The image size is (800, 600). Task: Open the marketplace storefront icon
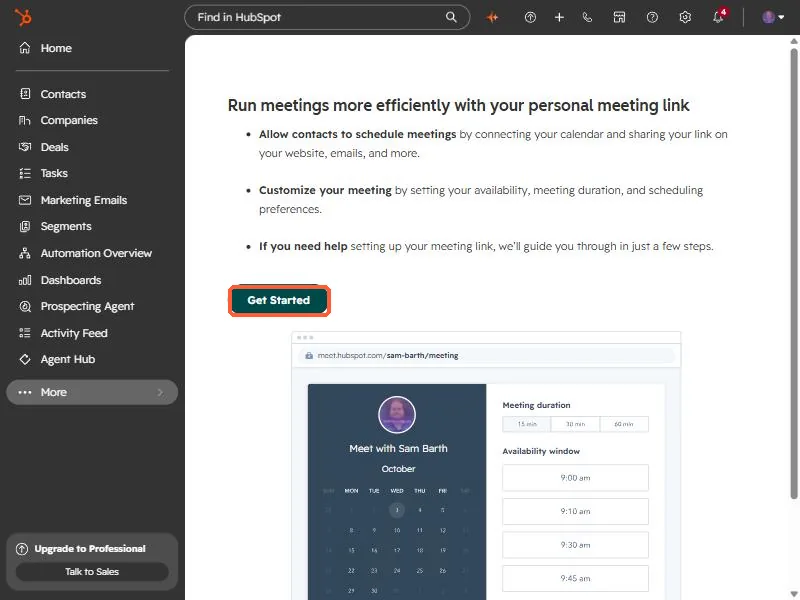(x=619, y=17)
